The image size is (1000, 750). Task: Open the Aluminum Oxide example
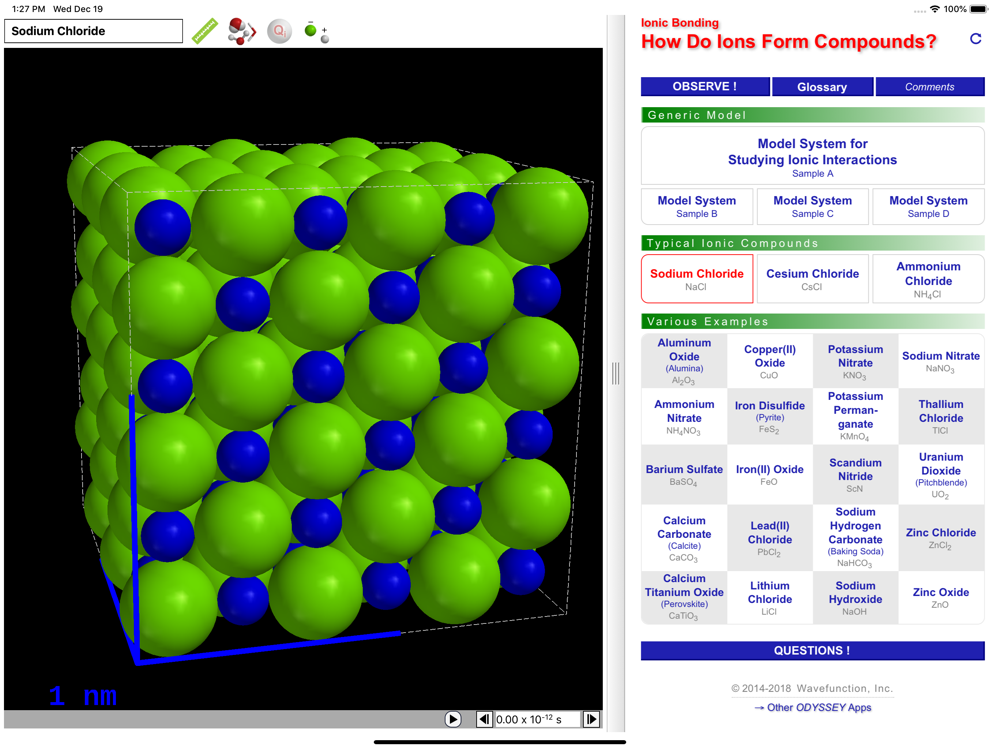pyautogui.click(x=684, y=361)
